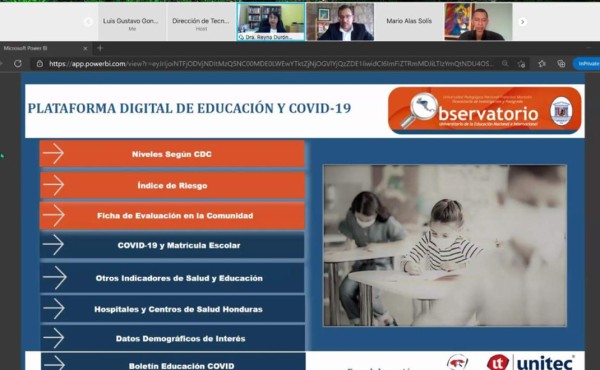Open the browser Collections icon
The width and height of the screenshot is (600, 370).
561,64
